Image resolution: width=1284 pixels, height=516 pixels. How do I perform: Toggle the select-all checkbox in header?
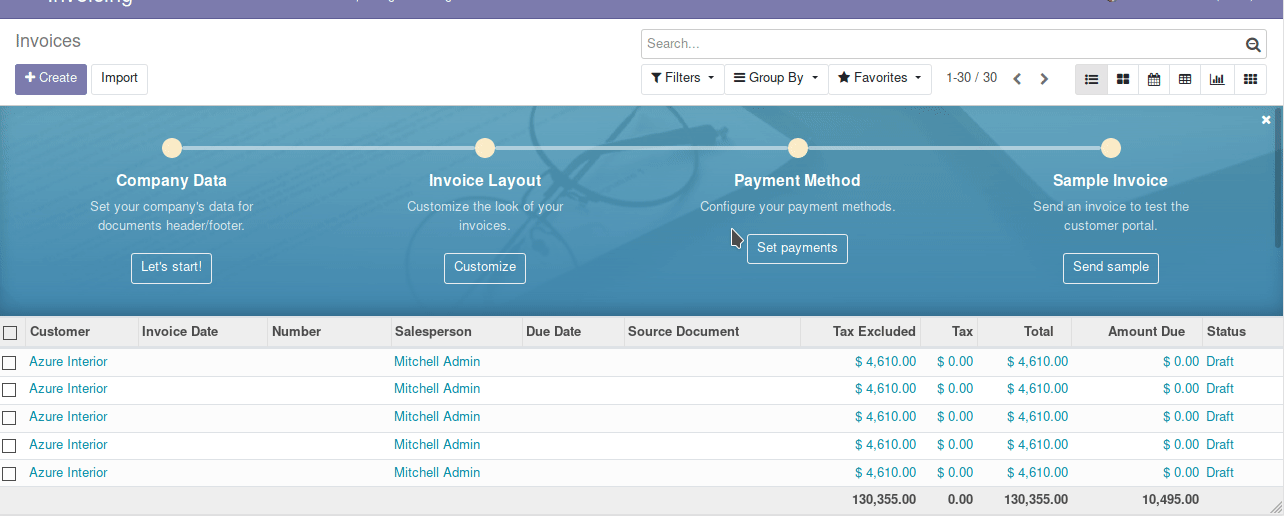coord(10,332)
